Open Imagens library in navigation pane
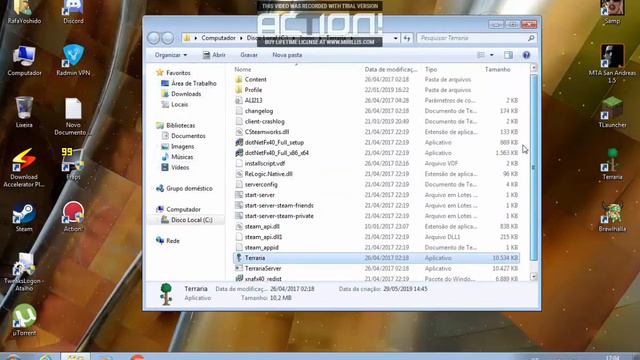The width and height of the screenshot is (640, 360). point(178,146)
